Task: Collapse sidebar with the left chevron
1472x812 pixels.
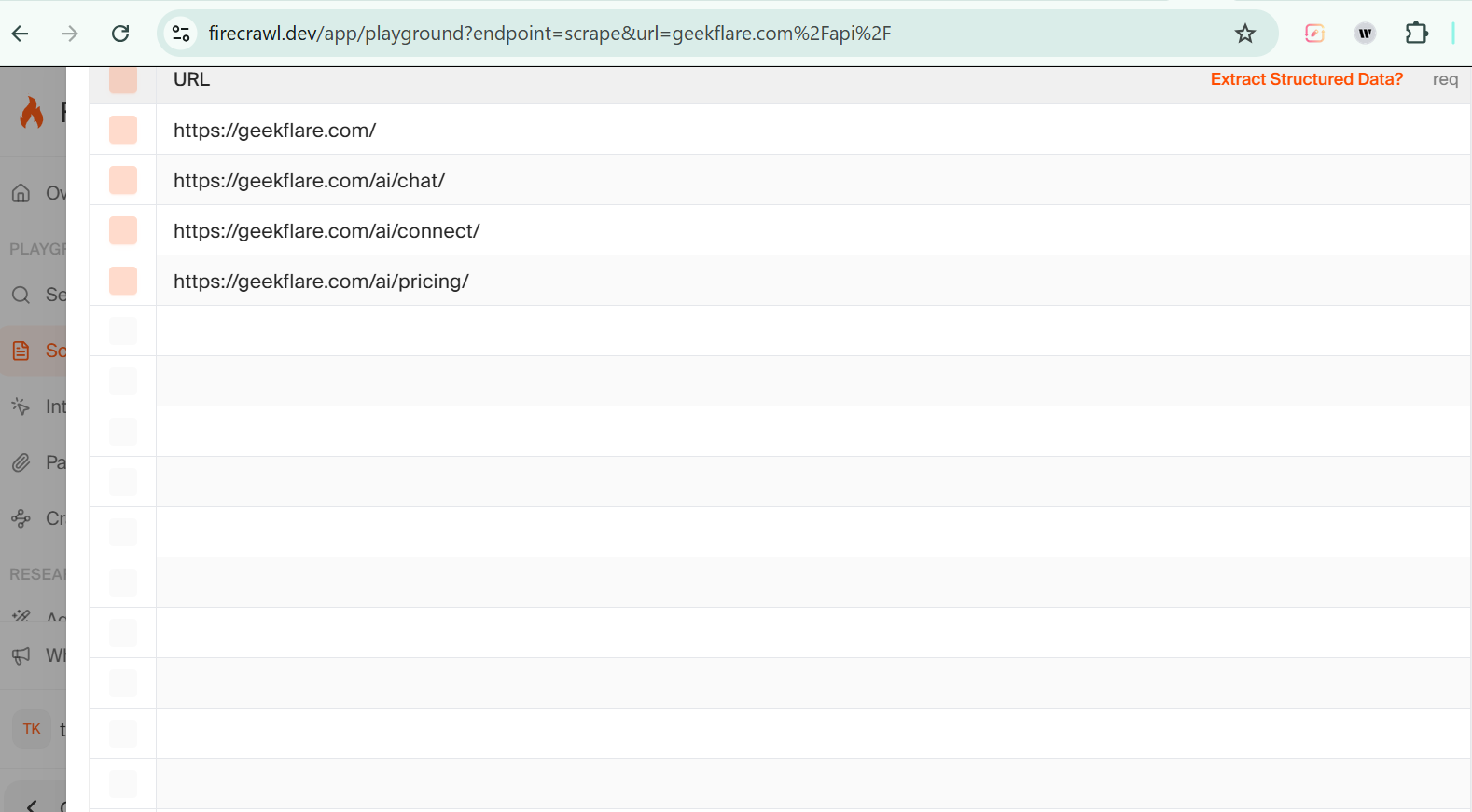Action: tap(32, 805)
